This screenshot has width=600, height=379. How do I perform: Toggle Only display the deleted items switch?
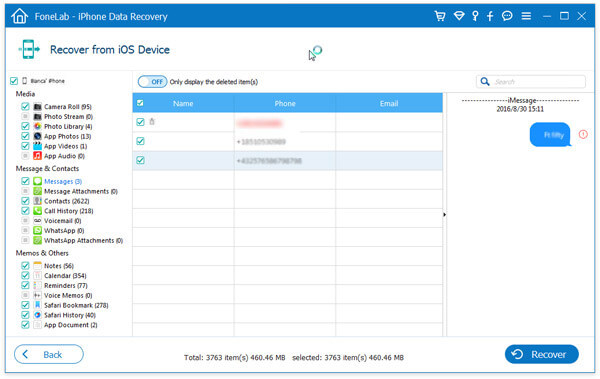(152, 82)
